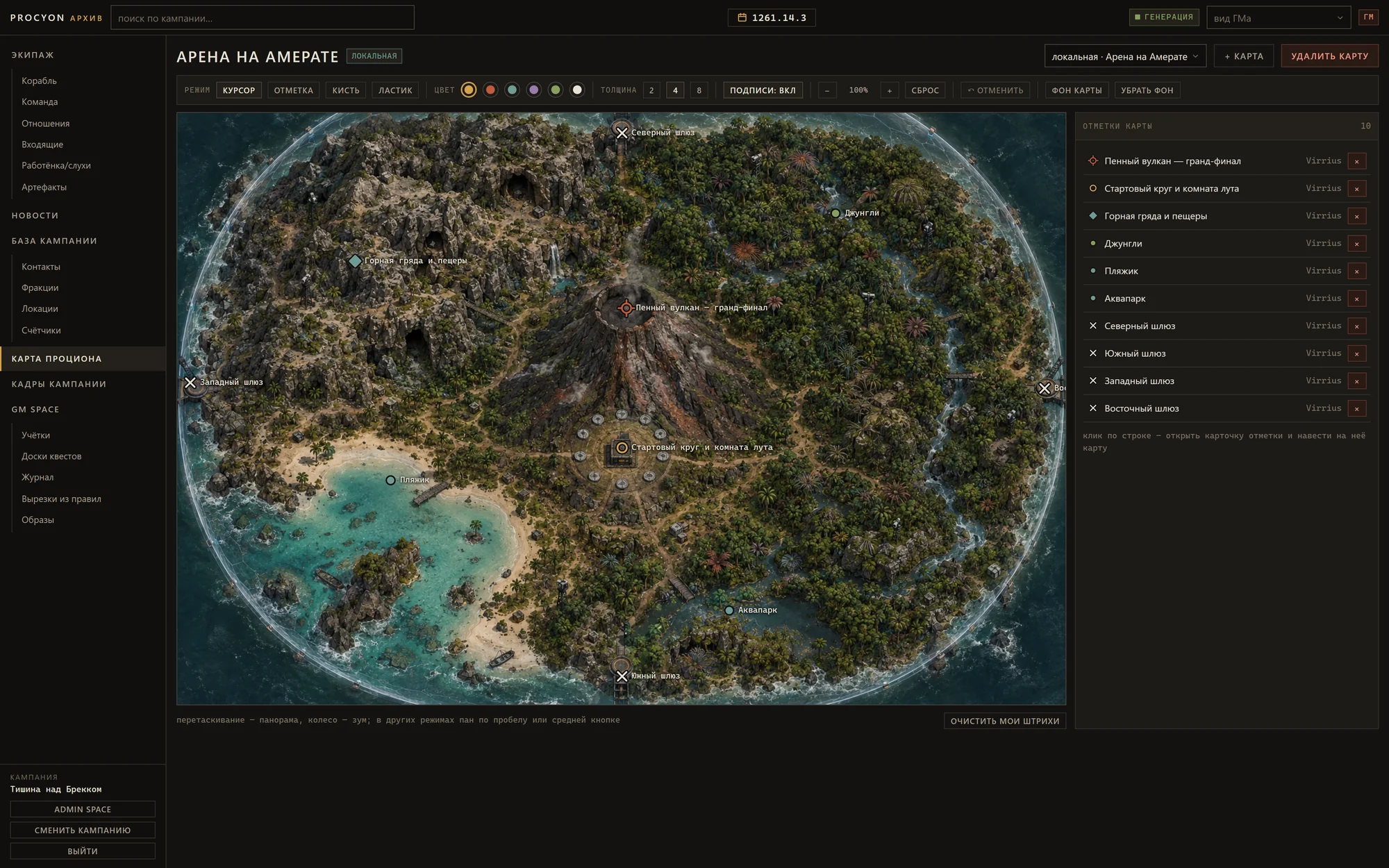Screen dimensions: 1389x868
Task: Click the Пенный вулкан crosshair marker on map
Action: [x=626, y=308]
